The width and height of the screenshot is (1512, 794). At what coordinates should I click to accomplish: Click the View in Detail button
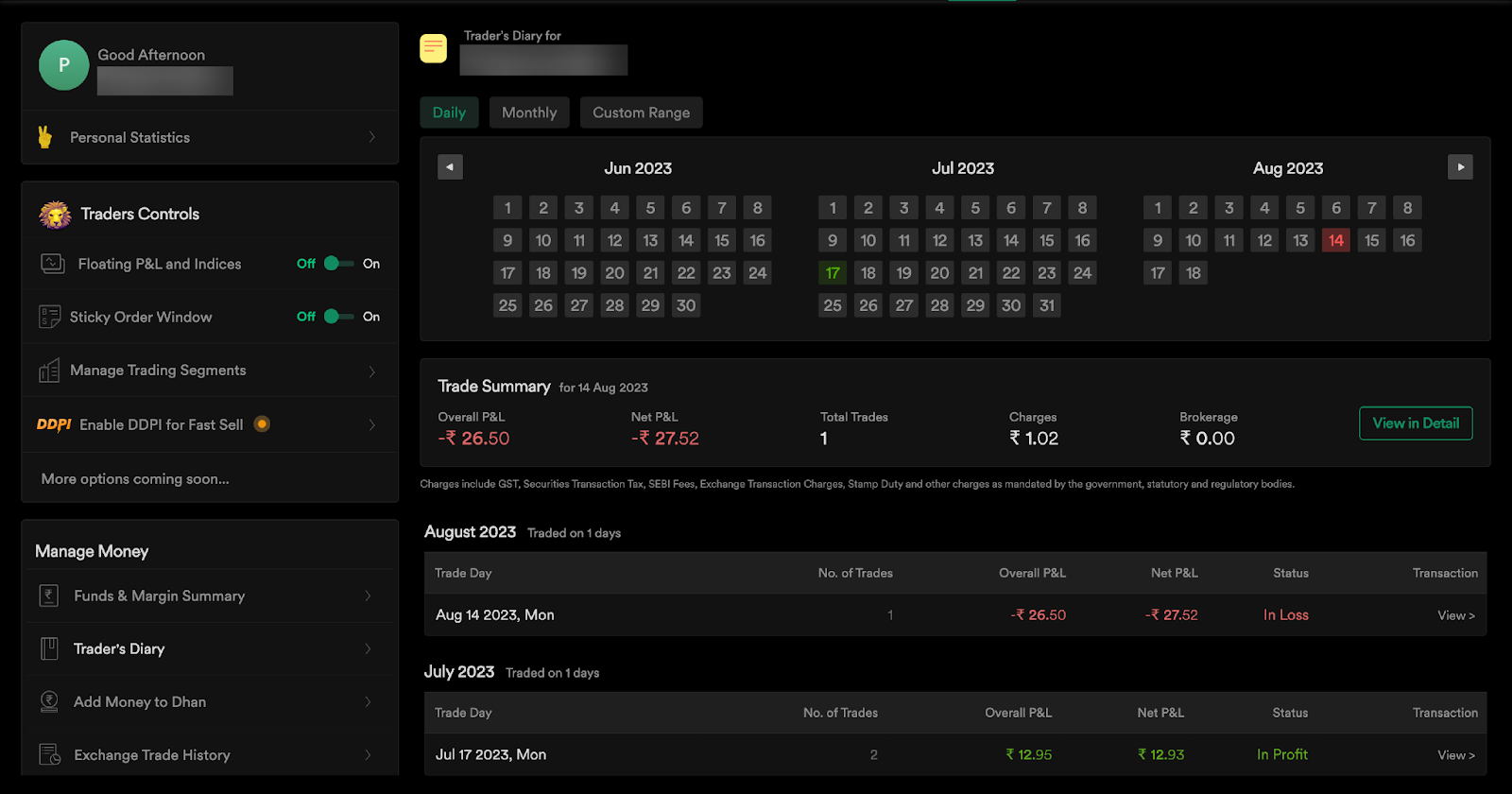tap(1416, 423)
